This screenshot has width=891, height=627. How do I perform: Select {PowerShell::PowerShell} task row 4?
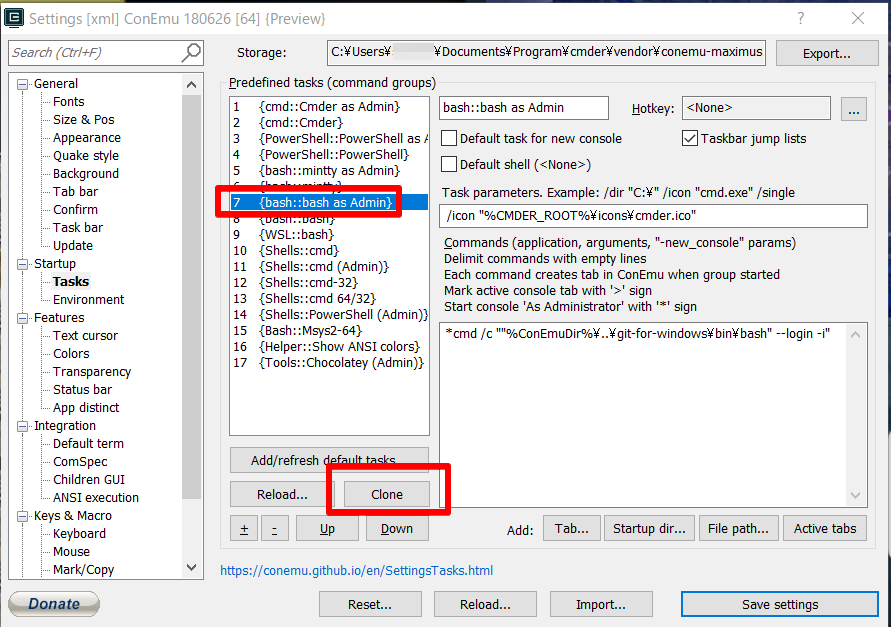pyautogui.click(x=329, y=155)
